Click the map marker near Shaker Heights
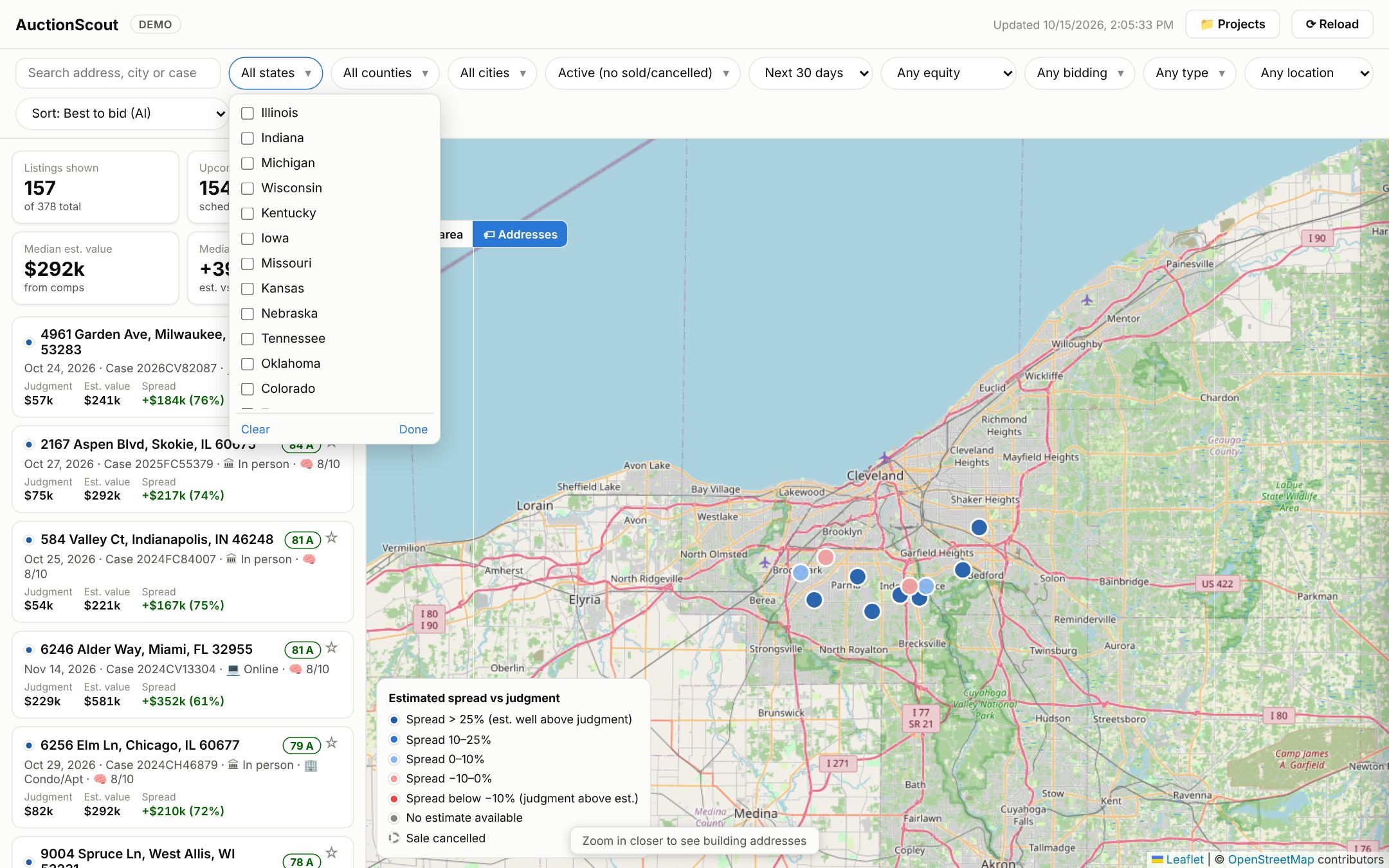Image resolution: width=1389 pixels, height=868 pixels. click(x=979, y=528)
